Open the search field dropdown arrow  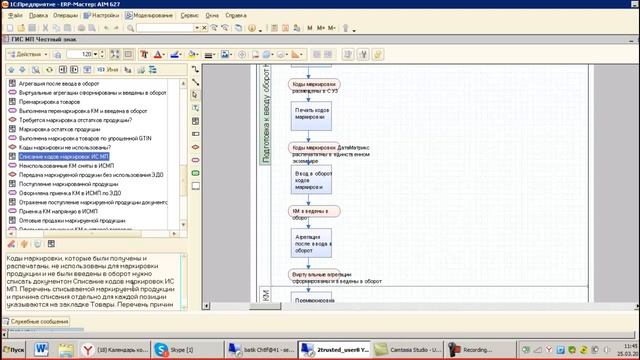point(197,28)
